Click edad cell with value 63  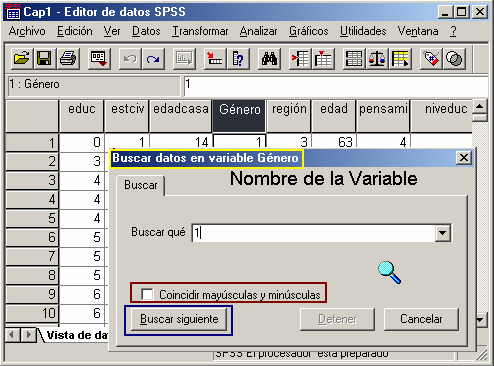click(334, 142)
